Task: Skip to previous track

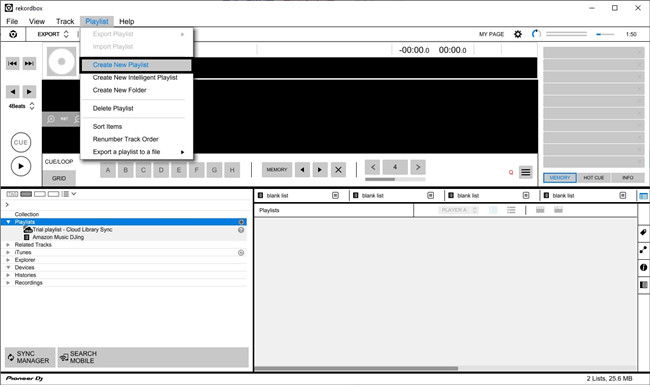Action: point(12,63)
